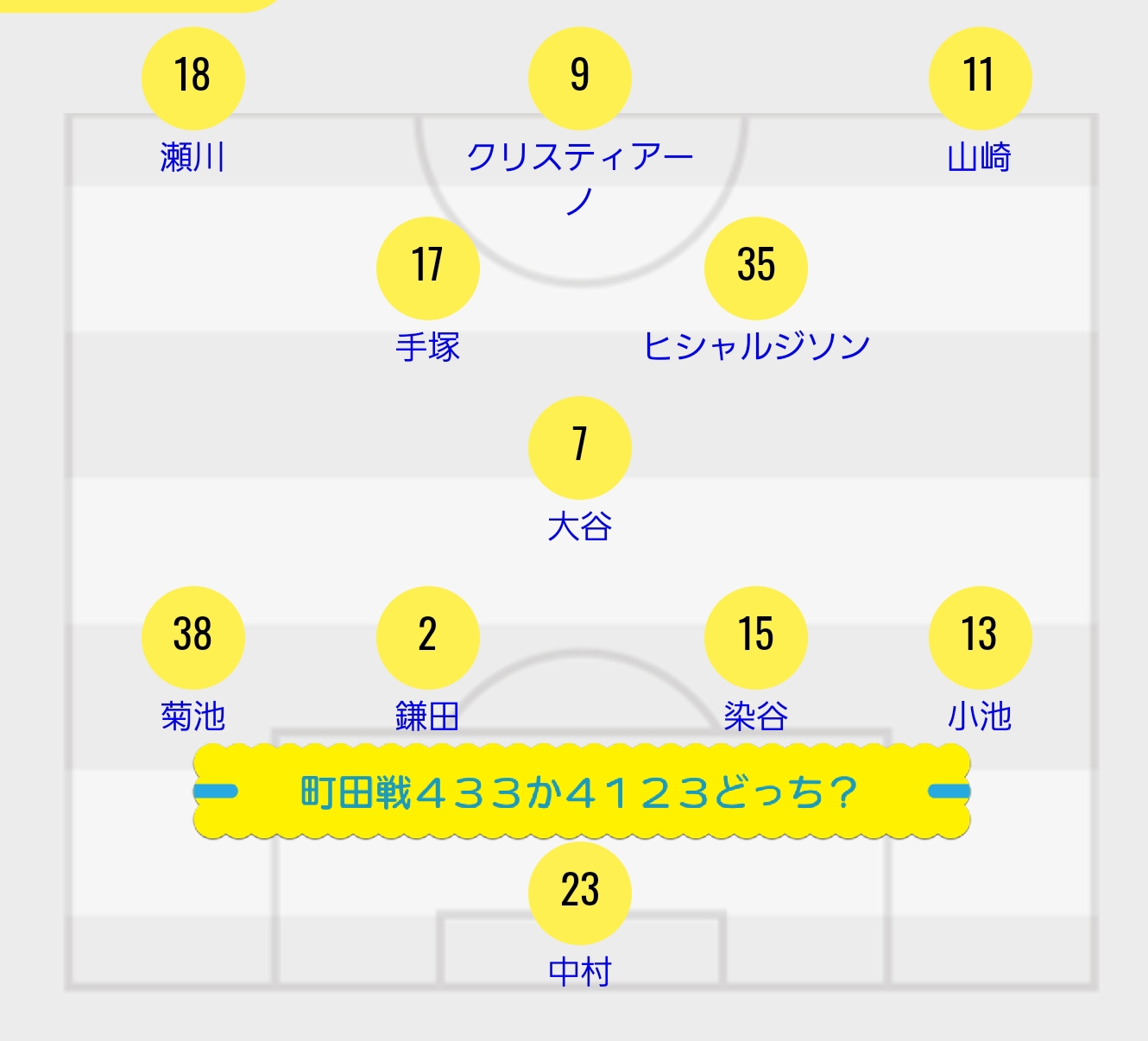Open ヒシャルジソン player name link
Image resolution: width=1148 pixels, height=1041 pixels.
coord(756,347)
